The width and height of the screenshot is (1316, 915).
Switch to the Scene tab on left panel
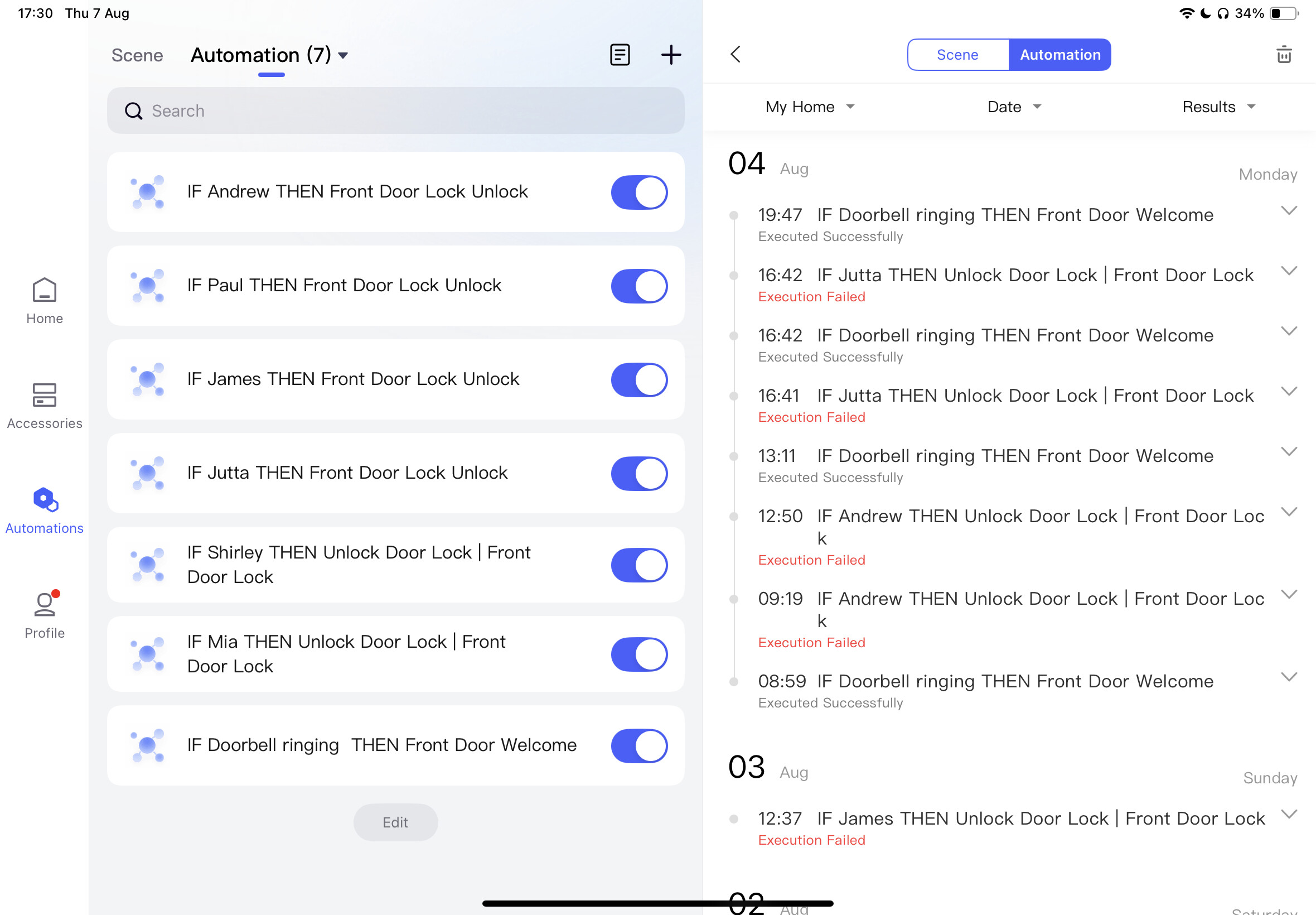coord(137,56)
